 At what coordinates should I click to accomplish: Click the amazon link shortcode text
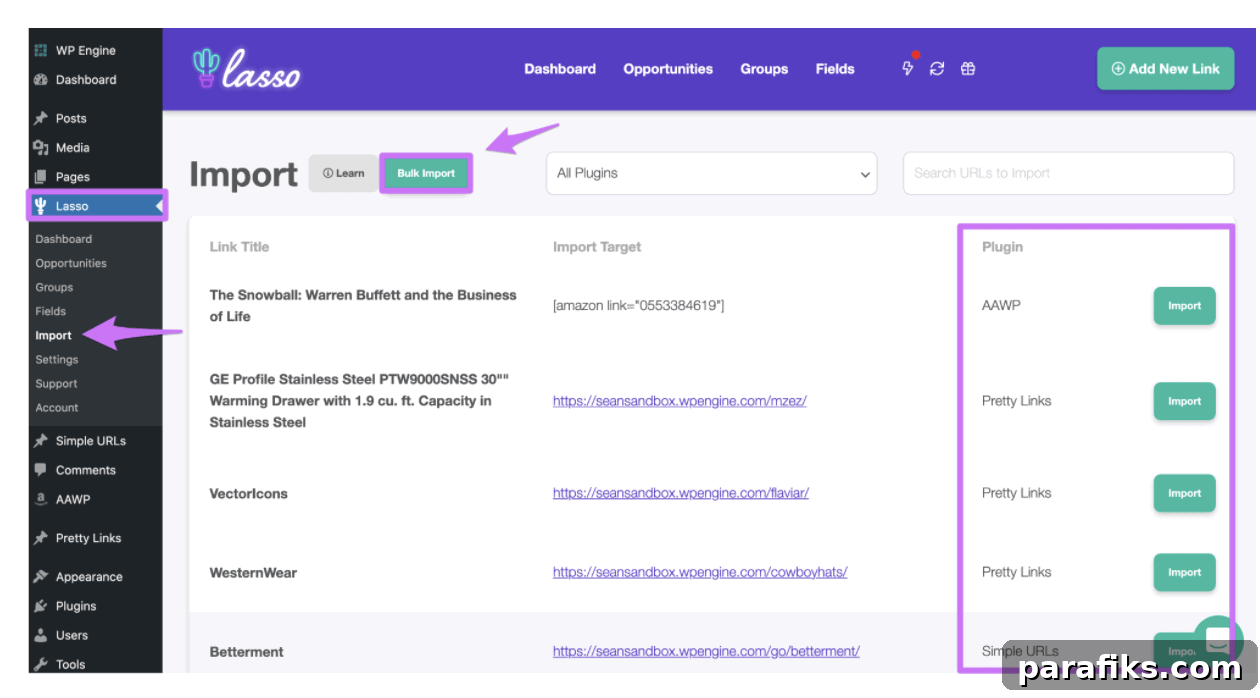tap(638, 305)
